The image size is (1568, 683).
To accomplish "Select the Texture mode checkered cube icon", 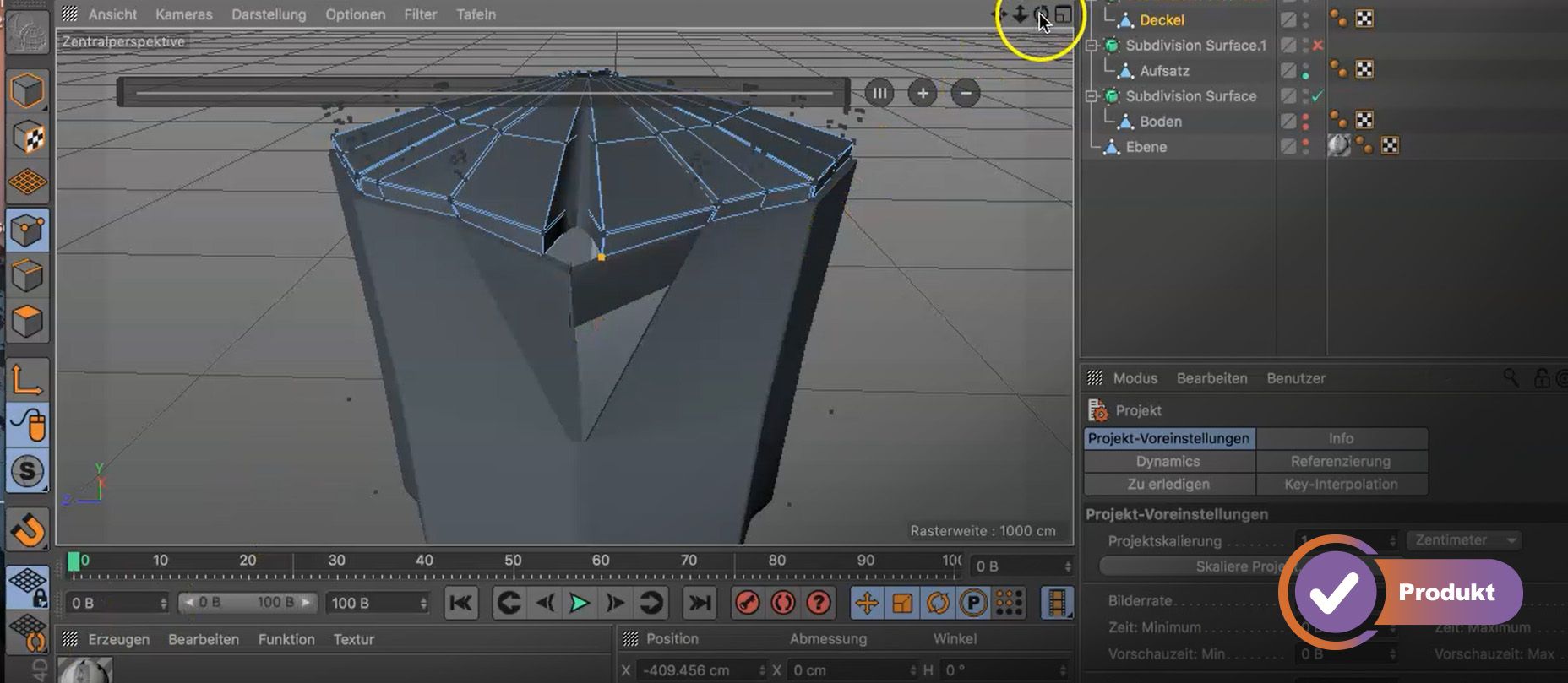I will (x=27, y=137).
